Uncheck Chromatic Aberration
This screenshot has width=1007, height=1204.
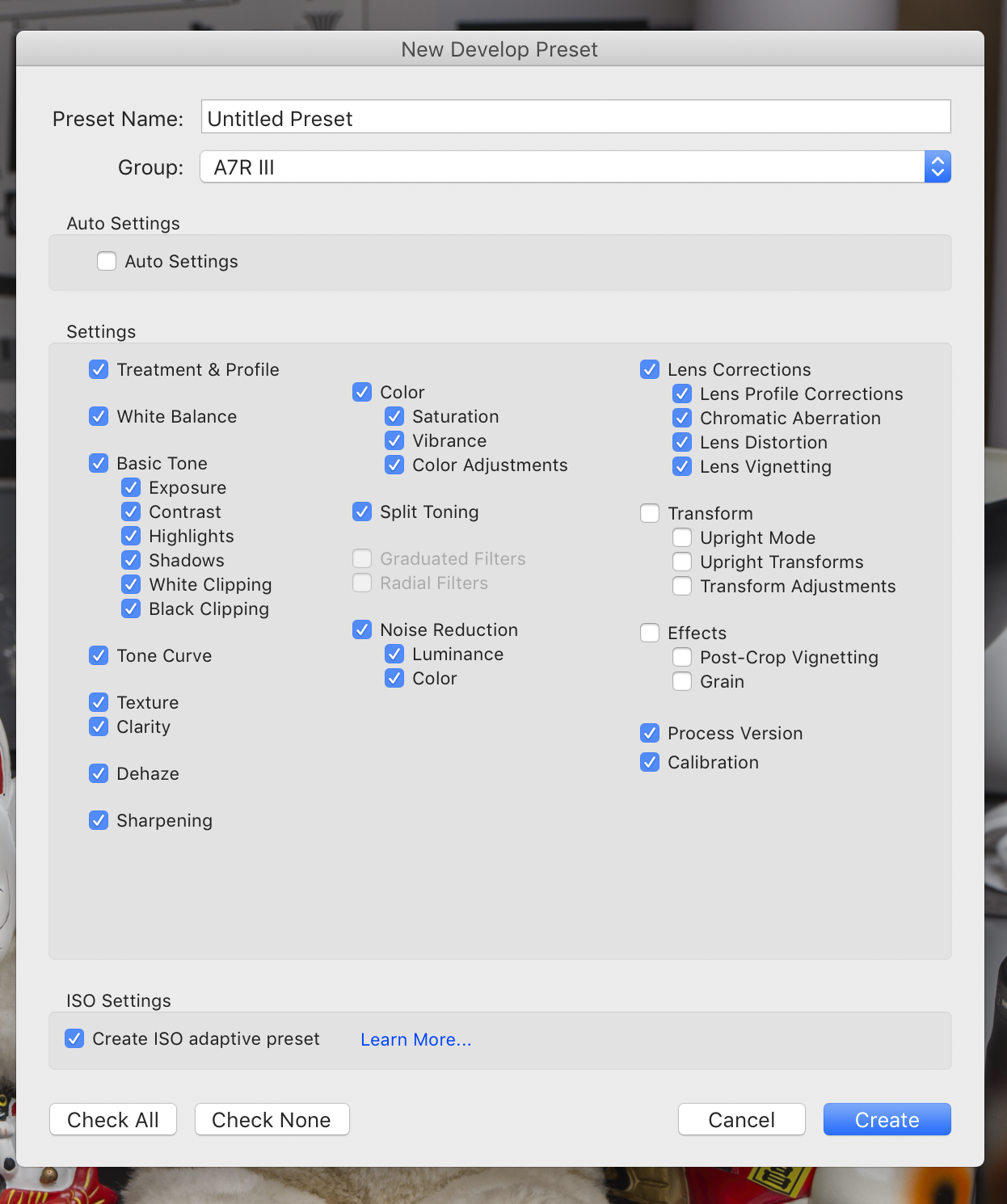click(x=682, y=418)
